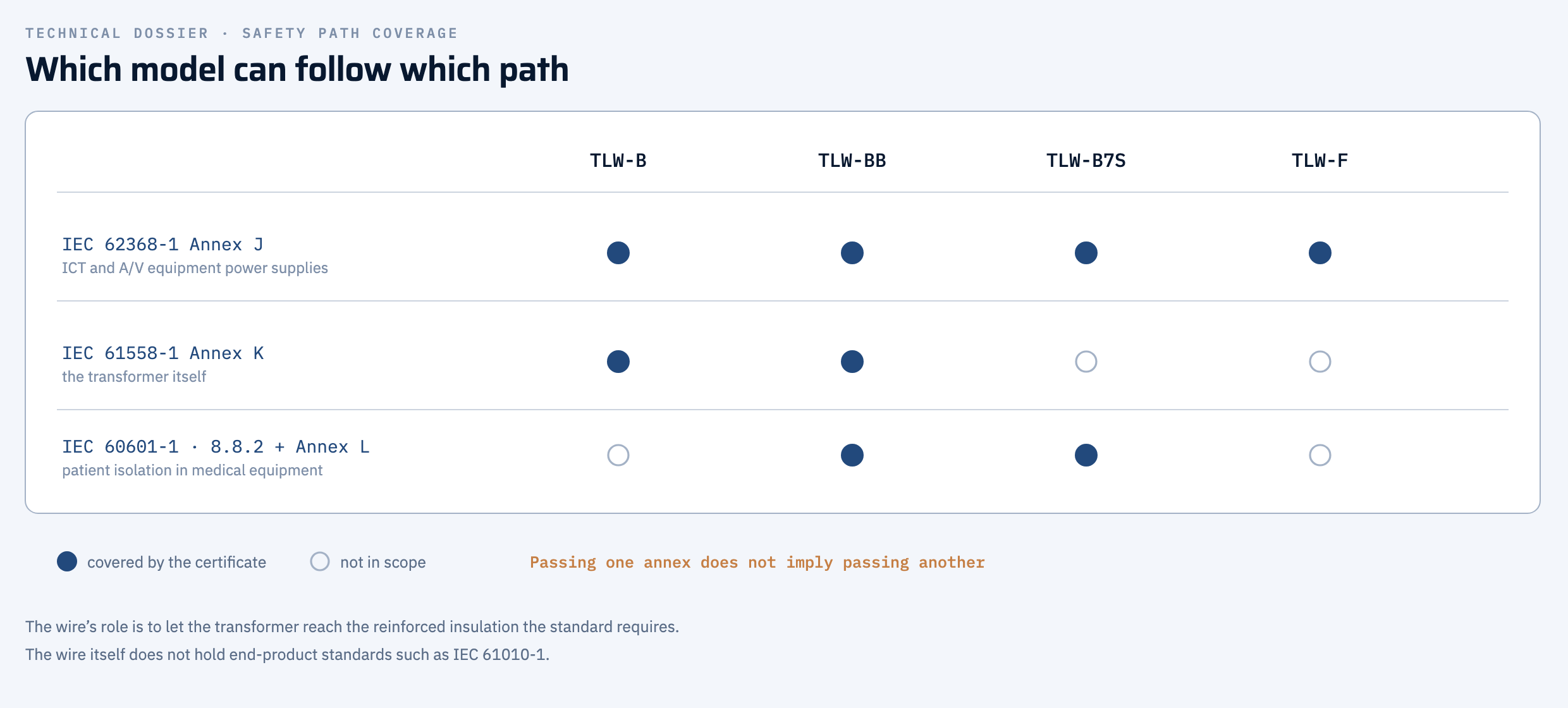Image resolution: width=1568 pixels, height=708 pixels.
Task: Click the filled dot for TLW-F Annex J
Action: click(1320, 253)
